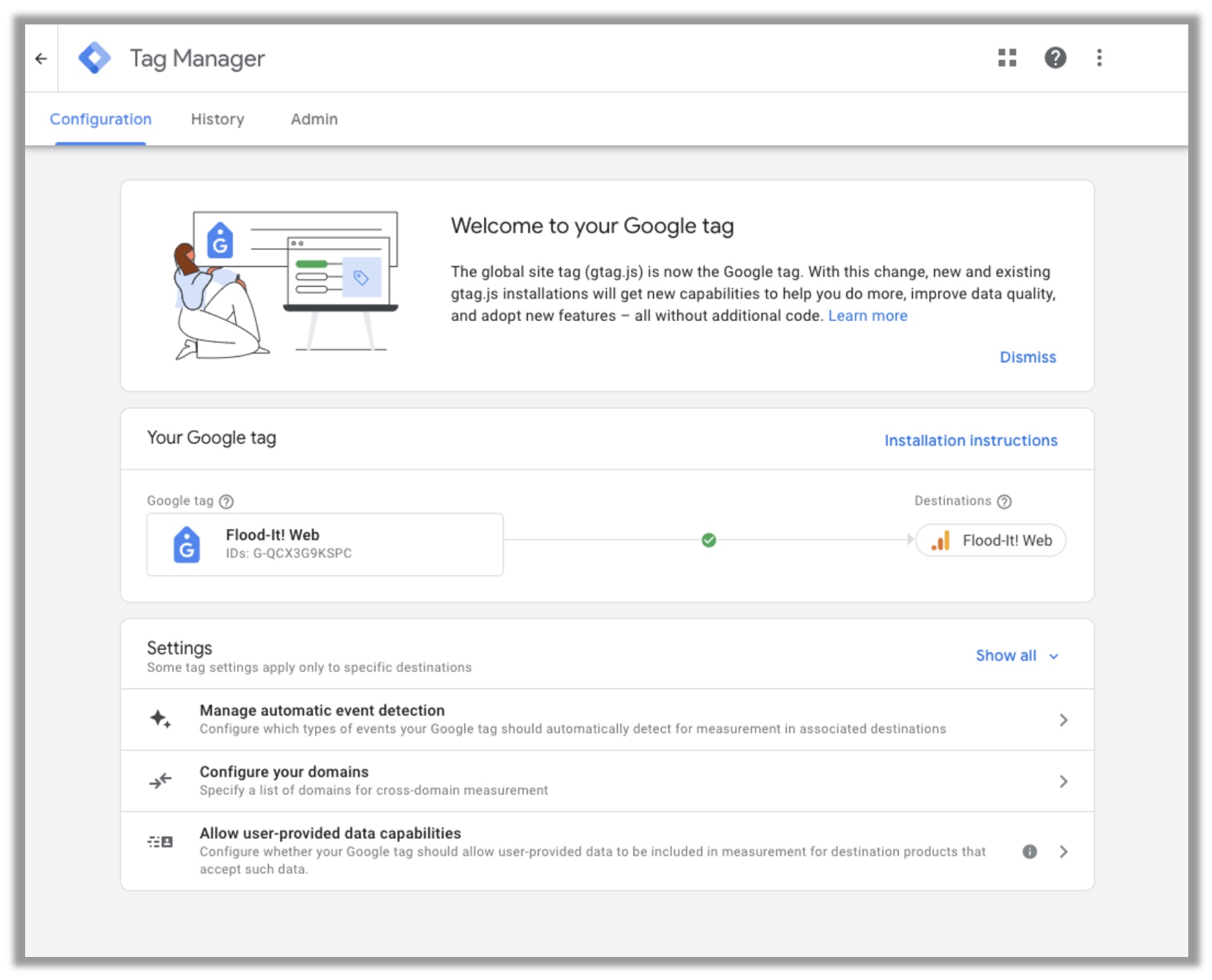
Task: Expand the Show all settings dropdown
Action: pos(1017,655)
